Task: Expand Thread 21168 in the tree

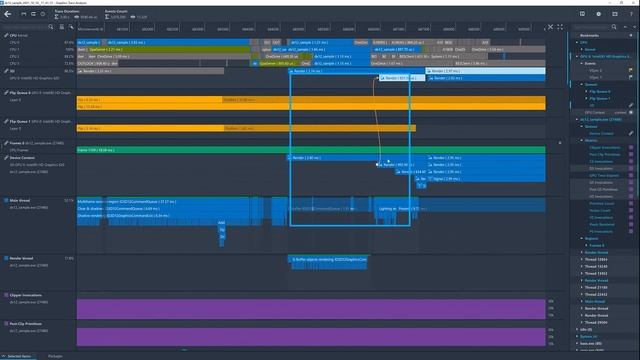Action: point(582,287)
